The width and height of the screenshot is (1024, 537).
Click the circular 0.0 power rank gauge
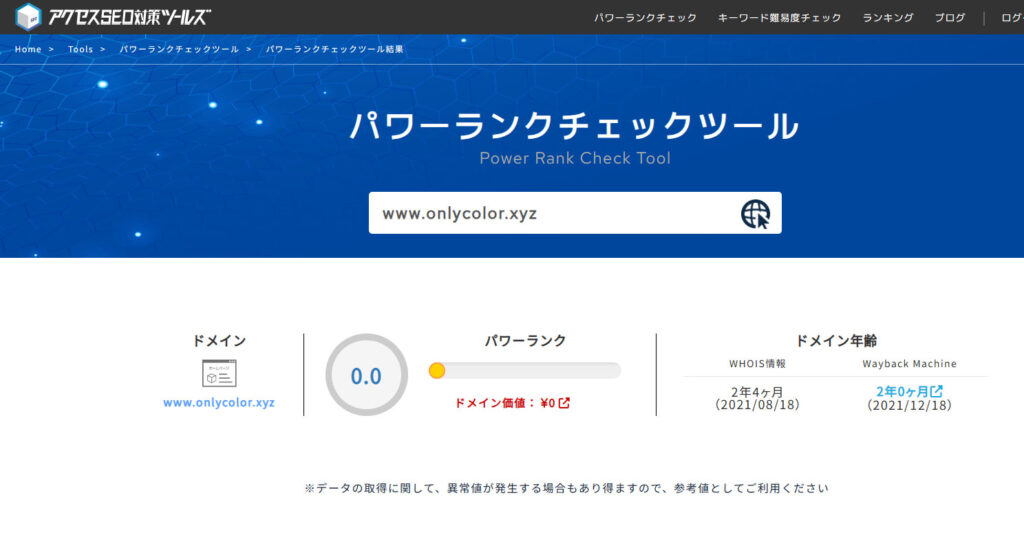click(x=367, y=375)
